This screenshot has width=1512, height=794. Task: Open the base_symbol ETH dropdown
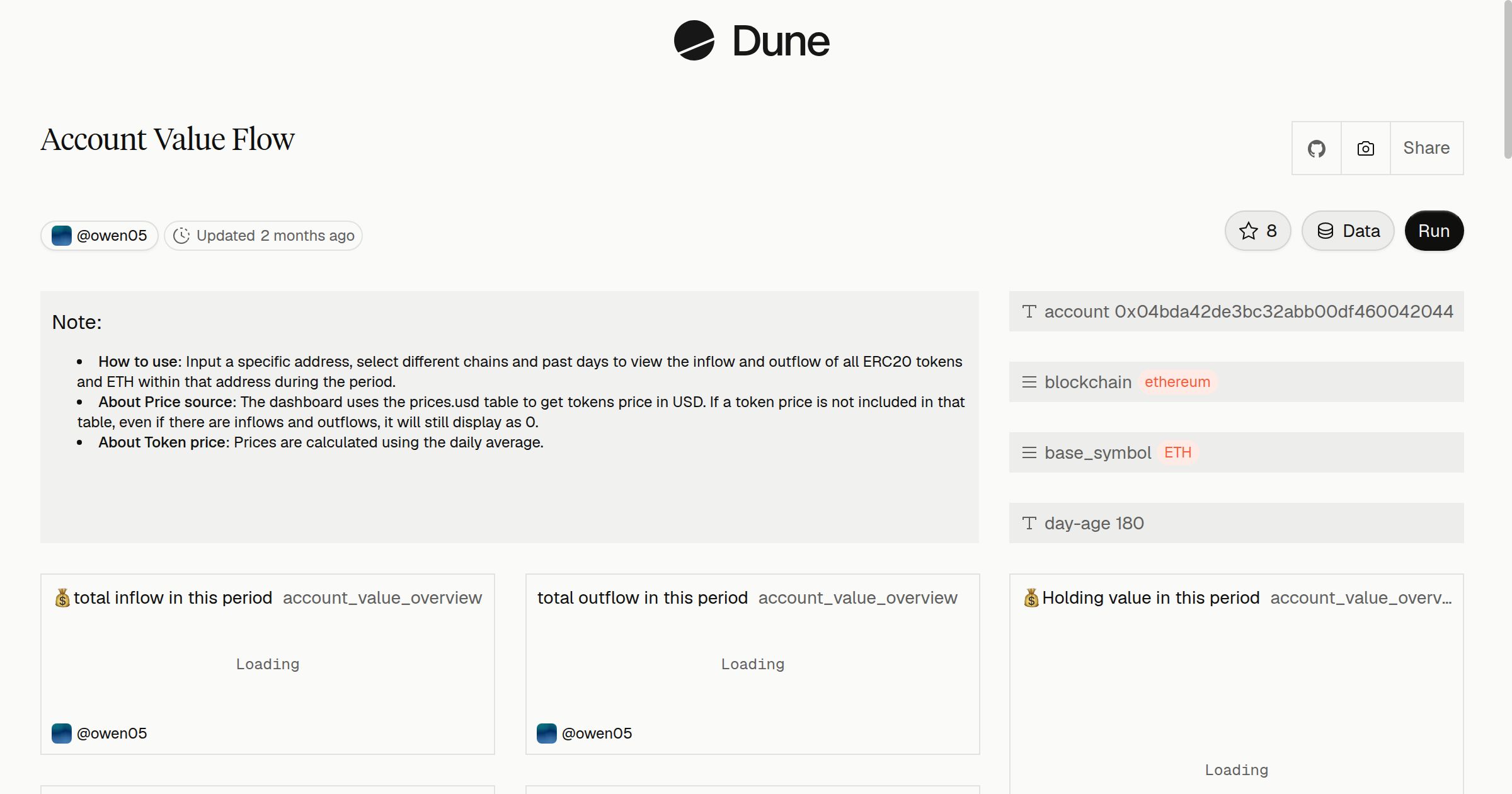1236,452
